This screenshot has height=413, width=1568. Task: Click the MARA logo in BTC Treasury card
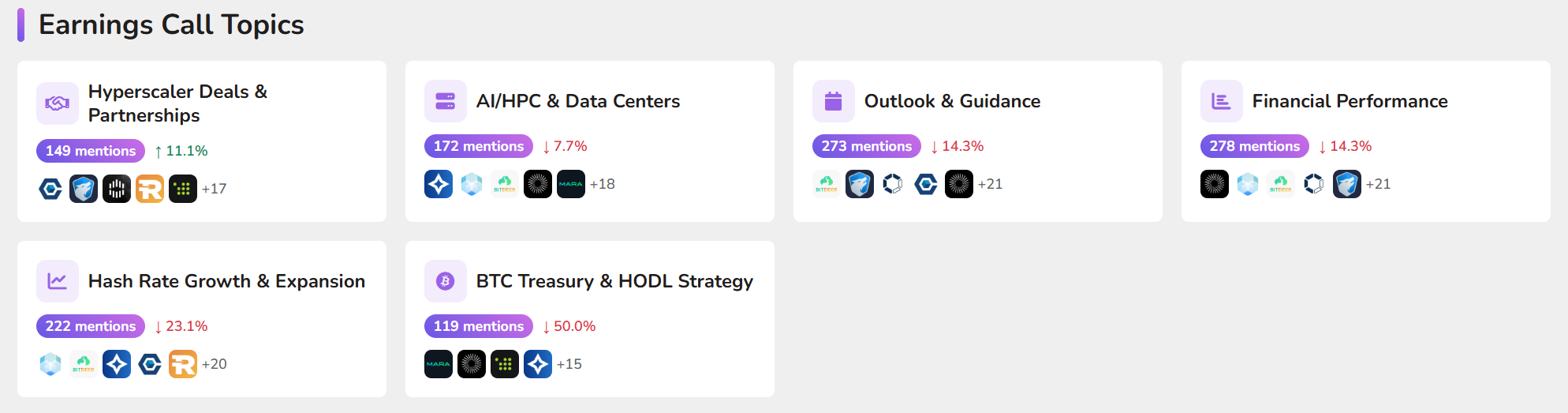click(x=439, y=364)
